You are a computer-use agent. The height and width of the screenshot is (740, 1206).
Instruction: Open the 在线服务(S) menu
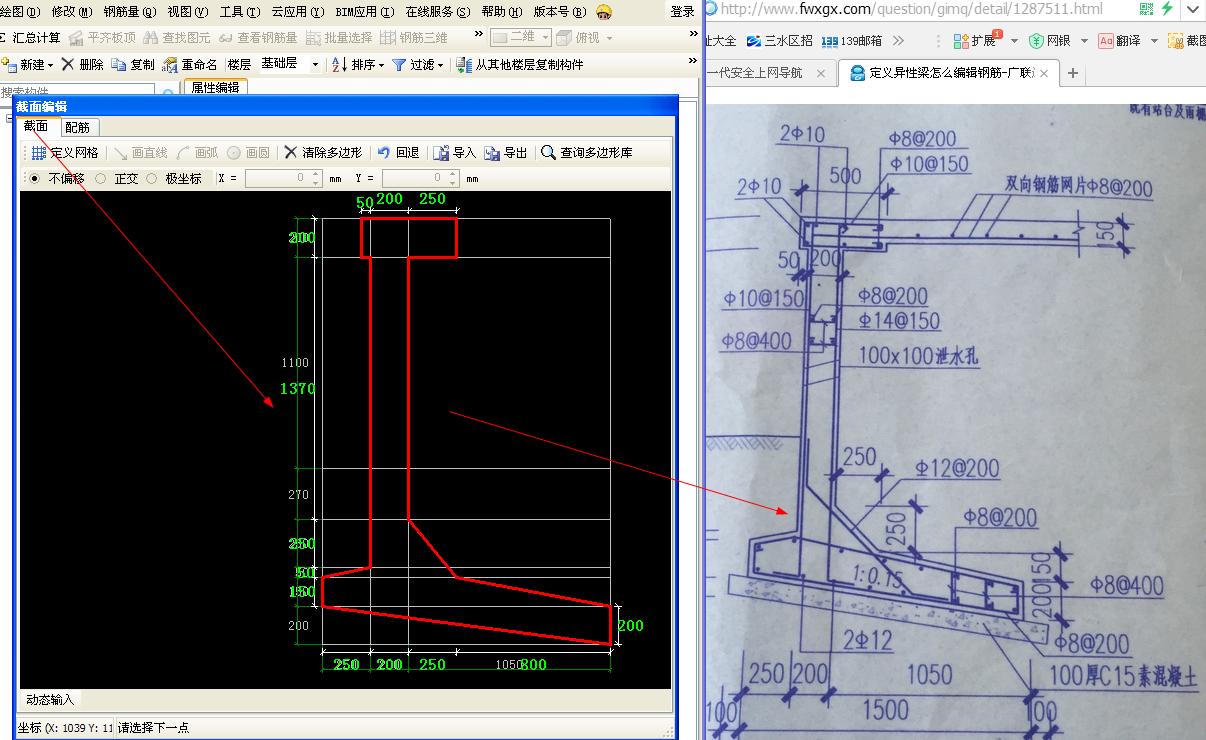[437, 12]
